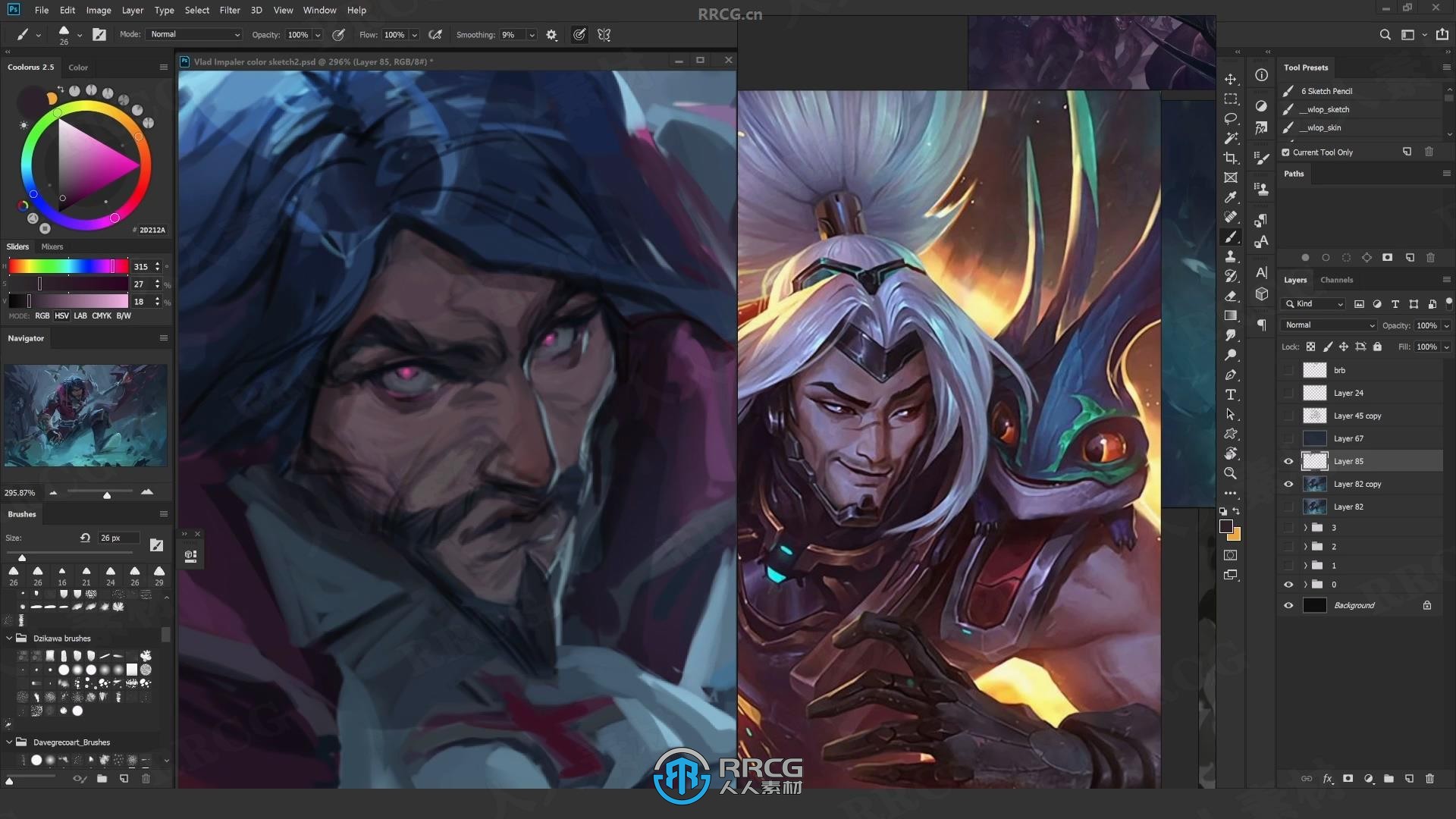This screenshot has width=1456, height=819.
Task: Select the Spot Healing Brush tool
Action: click(x=1231, y=217)
